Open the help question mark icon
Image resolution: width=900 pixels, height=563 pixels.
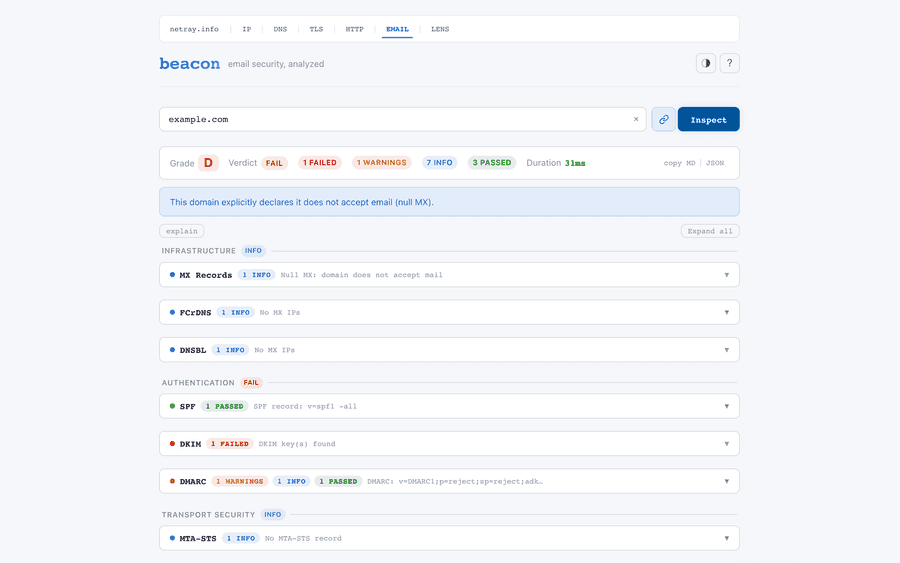point(730,63)
